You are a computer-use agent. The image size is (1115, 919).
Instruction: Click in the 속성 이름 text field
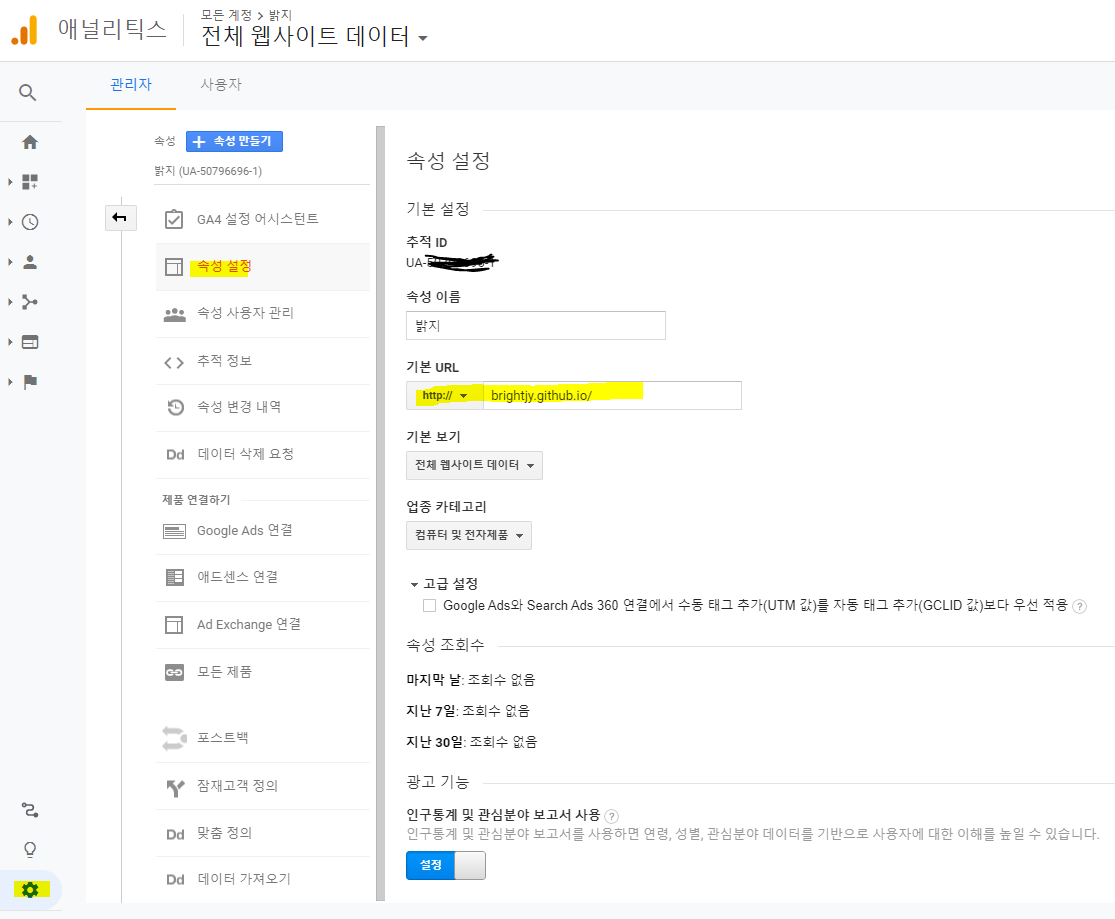(x=535, y=326)
